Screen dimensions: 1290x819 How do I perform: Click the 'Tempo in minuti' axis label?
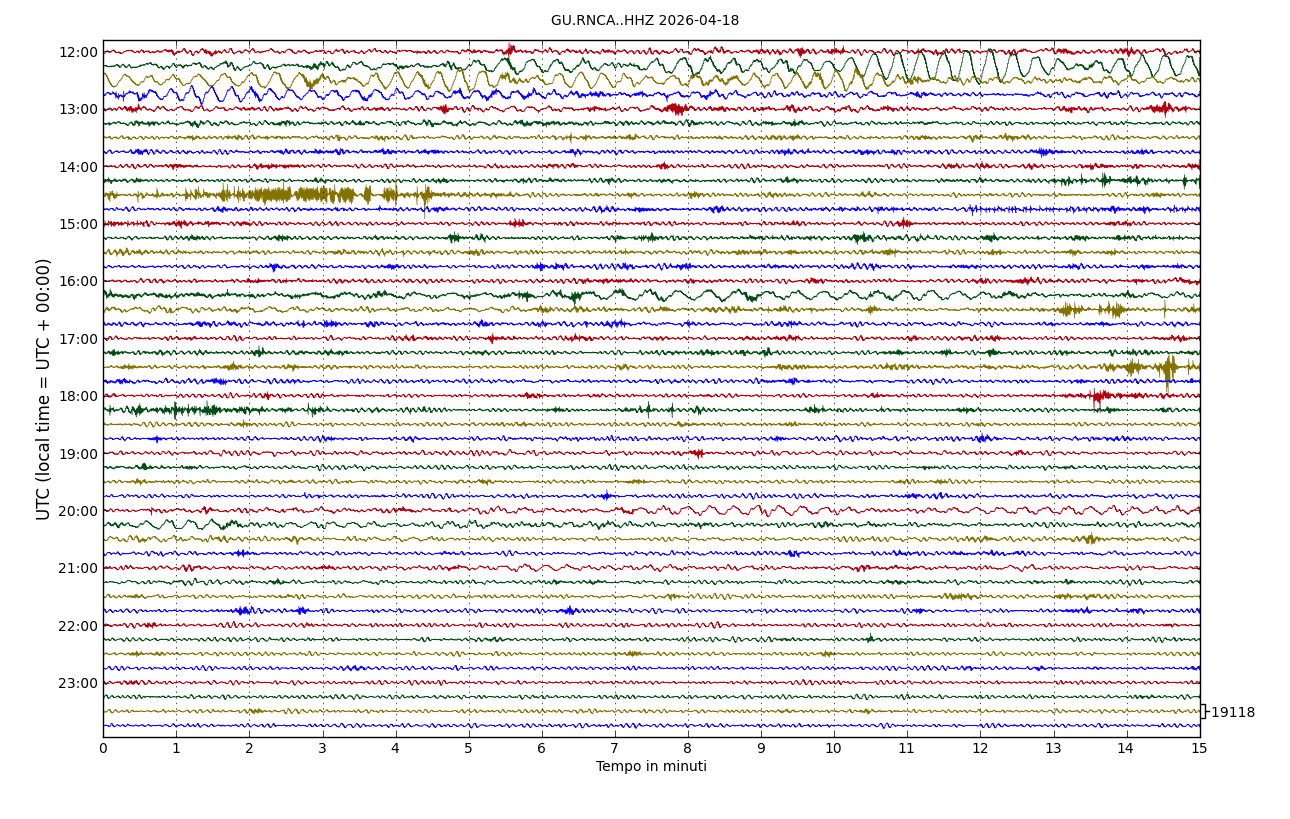(x=651, y=767)
